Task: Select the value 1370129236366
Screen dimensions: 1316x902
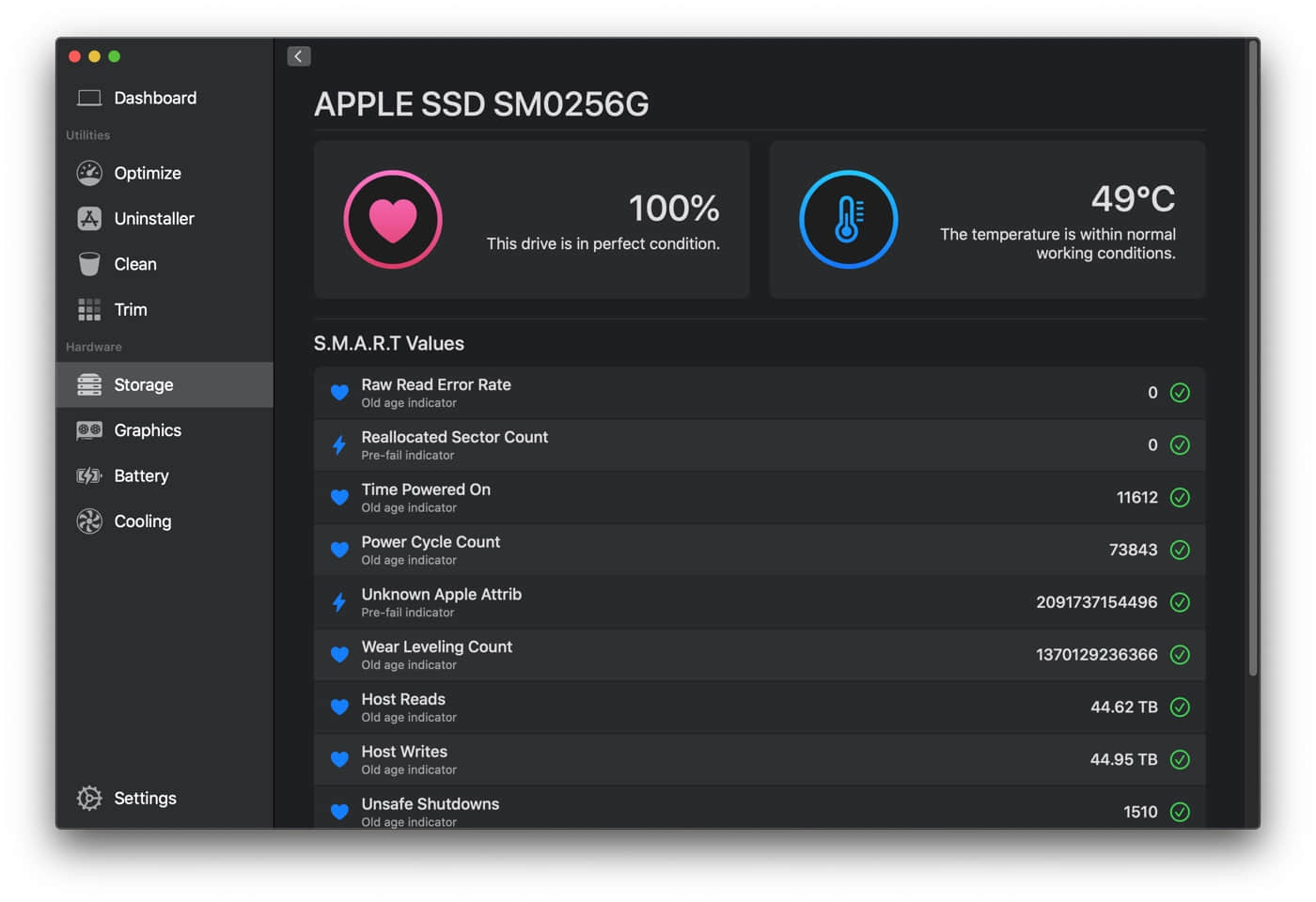Action: 1097,655
